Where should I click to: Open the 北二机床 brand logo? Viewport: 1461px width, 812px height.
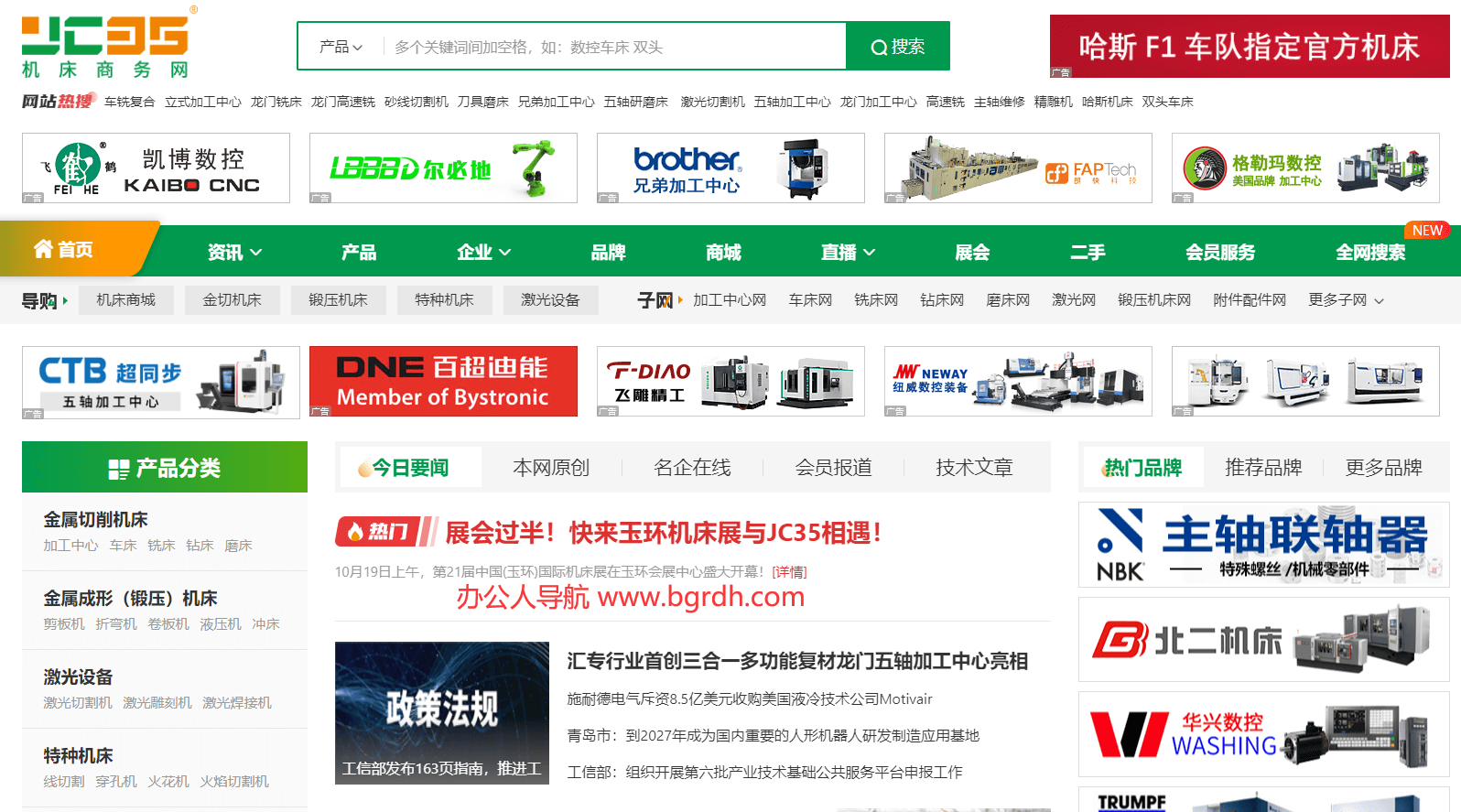click(x=1263, y=640)
